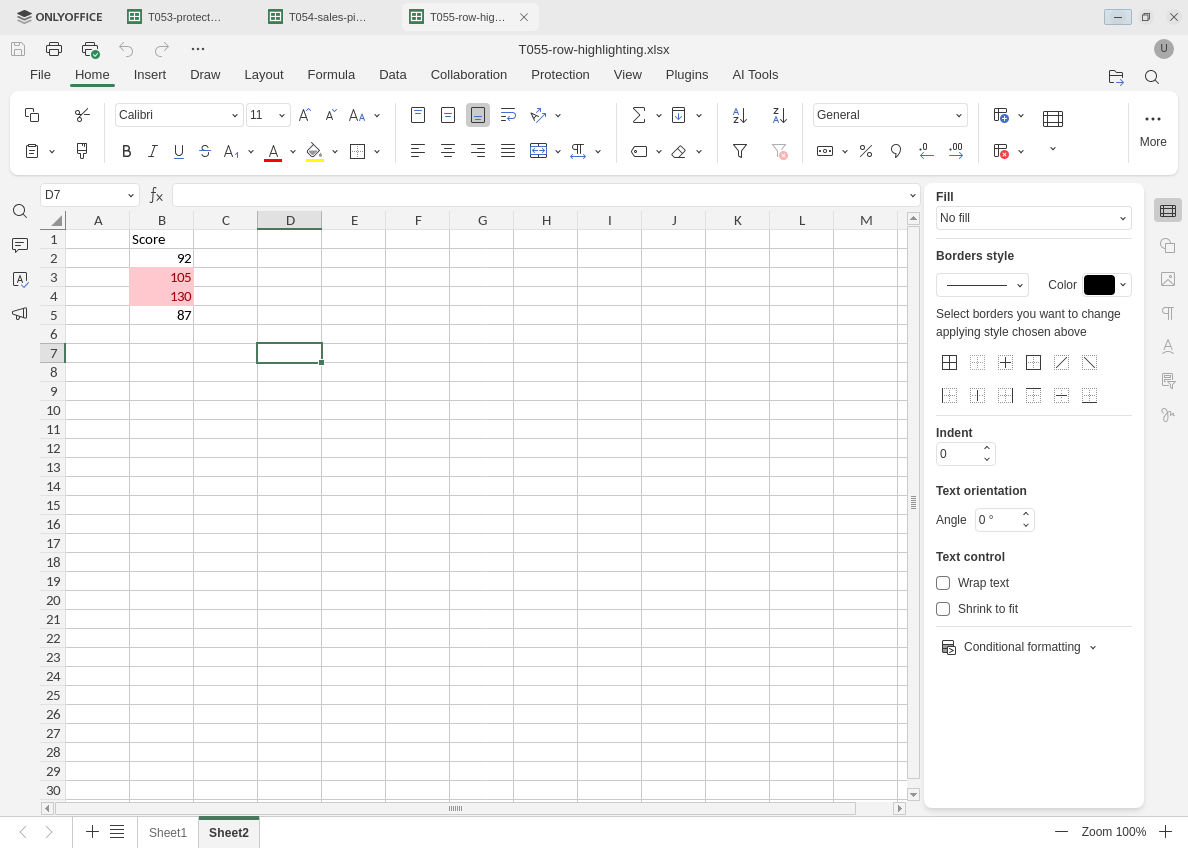Image resolution: width=1188 pixels, height=848 pixels.
Task: Click the Wrap text ribbon icon
Action: point(508,115)
